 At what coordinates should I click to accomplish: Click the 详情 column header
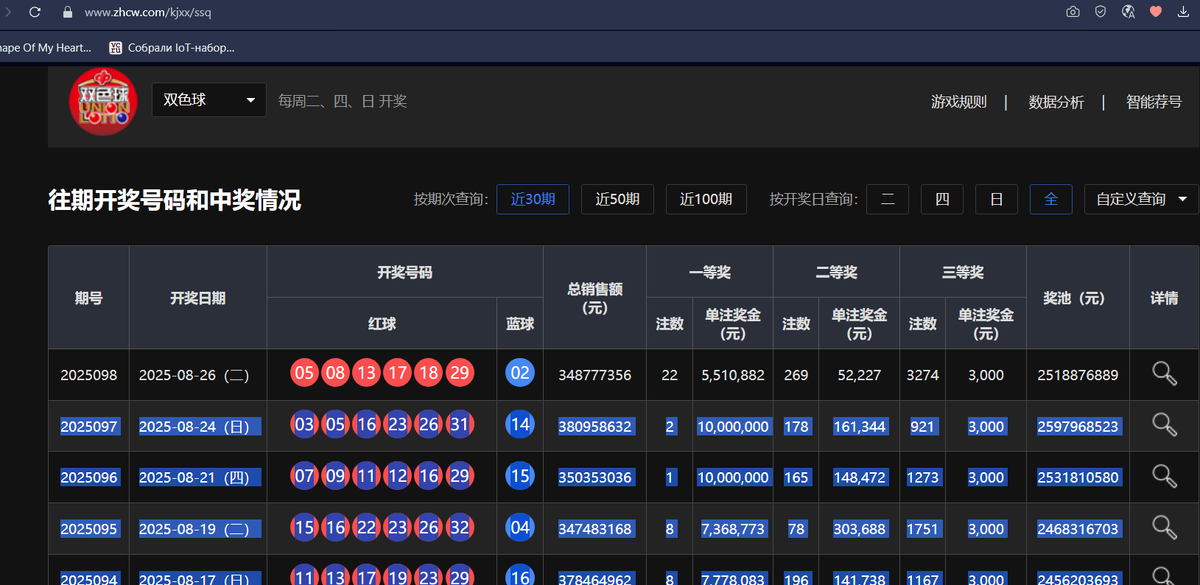(x=1164, y=298)
